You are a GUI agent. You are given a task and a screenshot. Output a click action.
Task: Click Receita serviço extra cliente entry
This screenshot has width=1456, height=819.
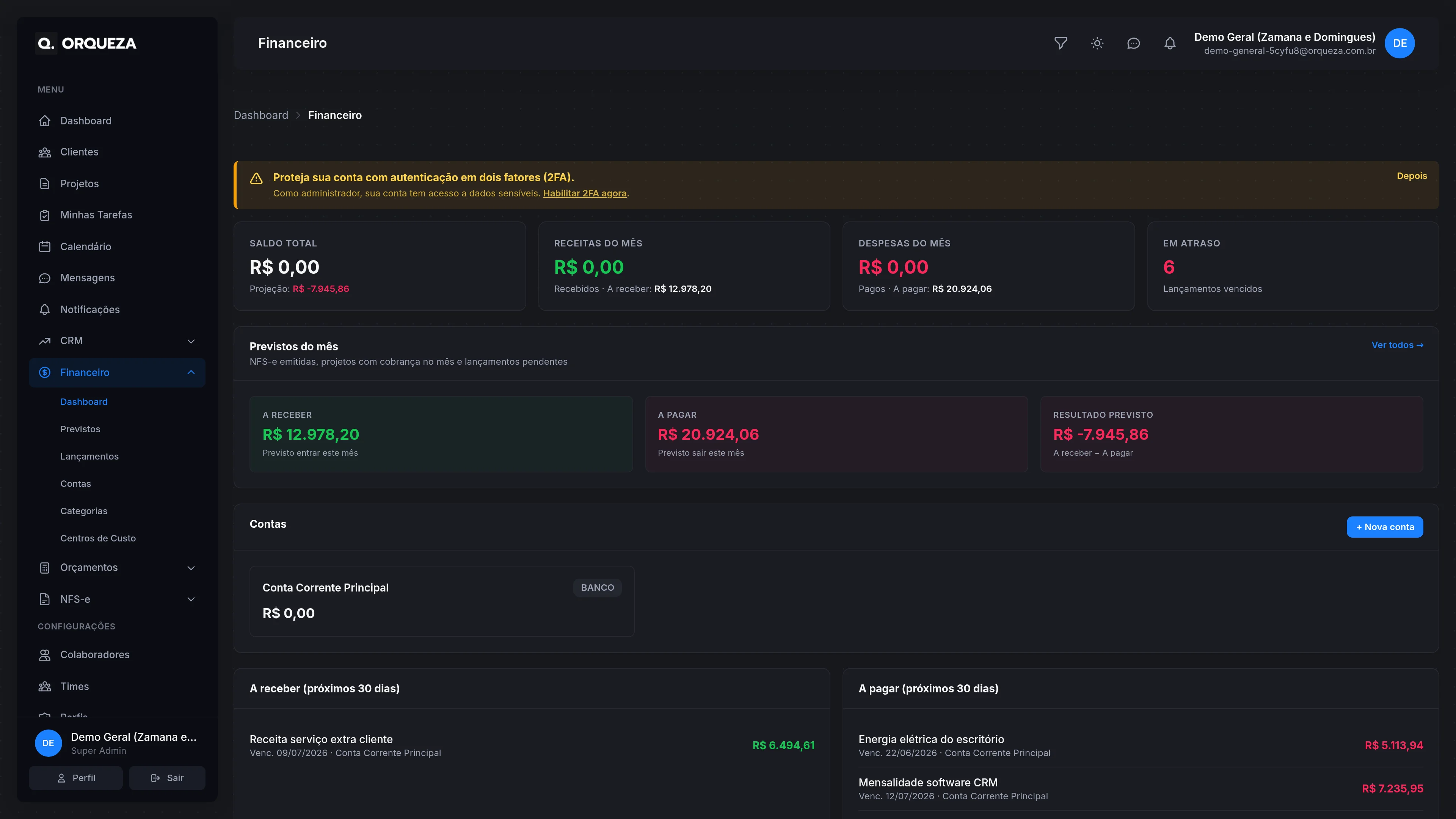pos(532,745)
